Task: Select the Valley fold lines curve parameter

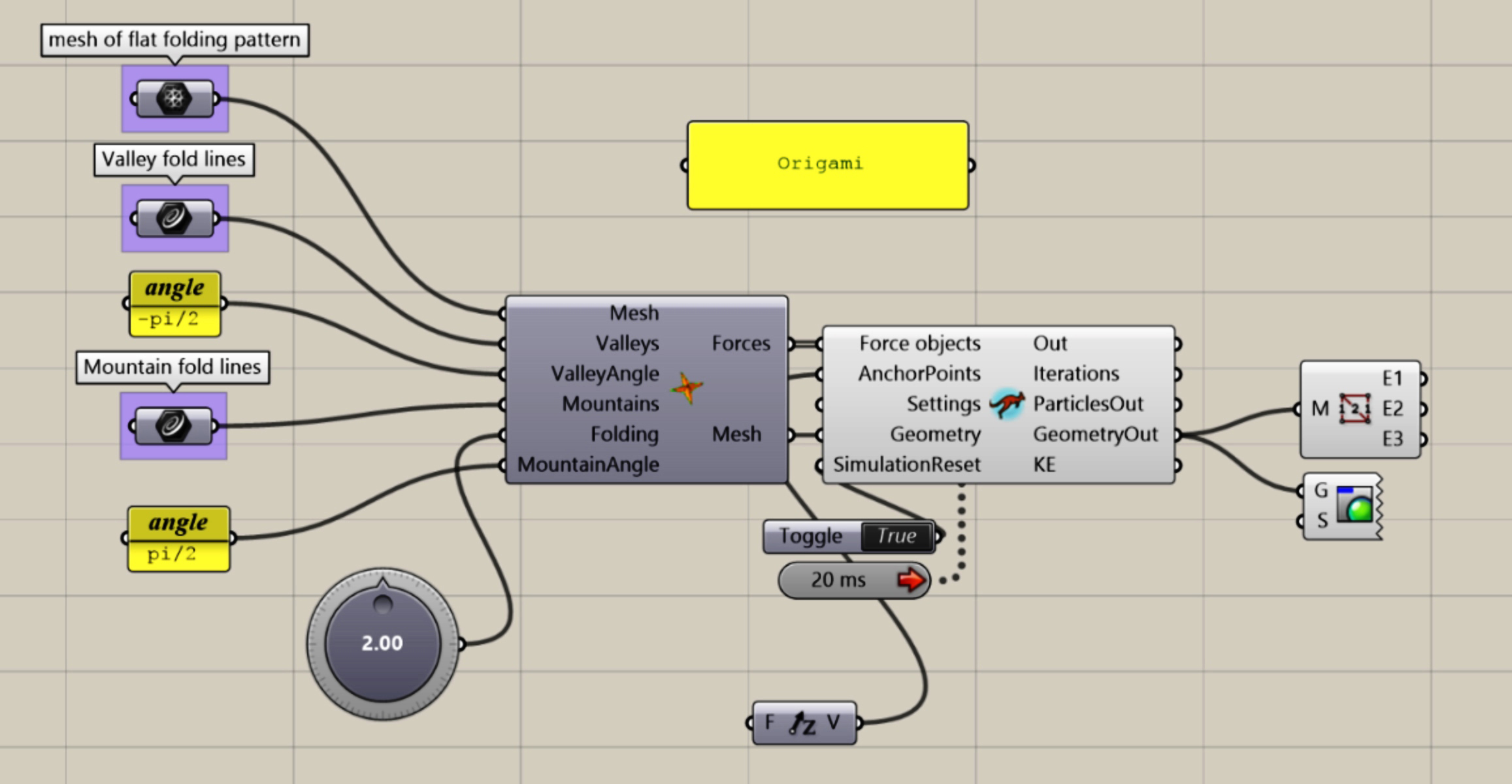Action: 174,218
